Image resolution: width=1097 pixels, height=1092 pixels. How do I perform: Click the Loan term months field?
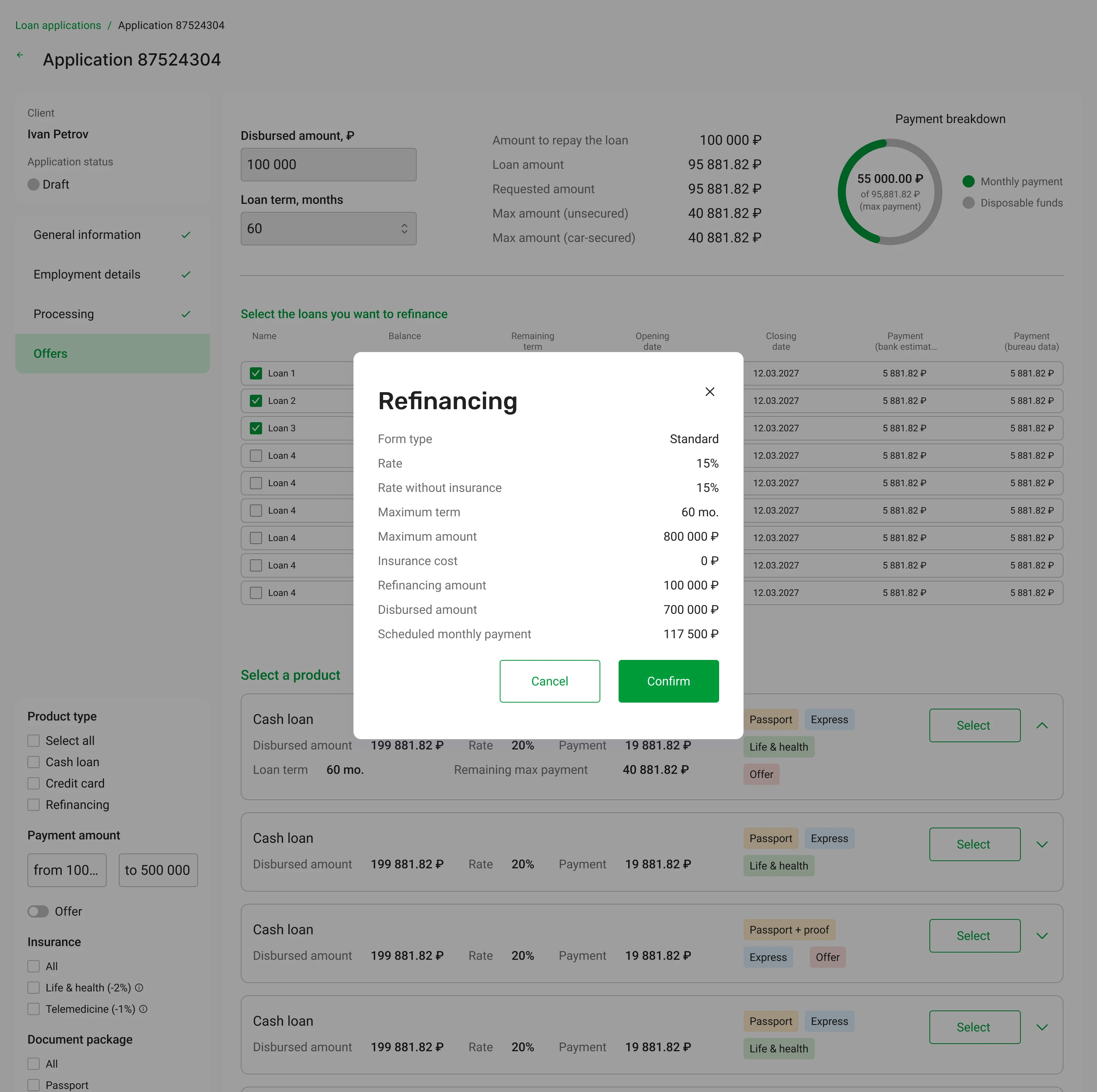(328, 228)
